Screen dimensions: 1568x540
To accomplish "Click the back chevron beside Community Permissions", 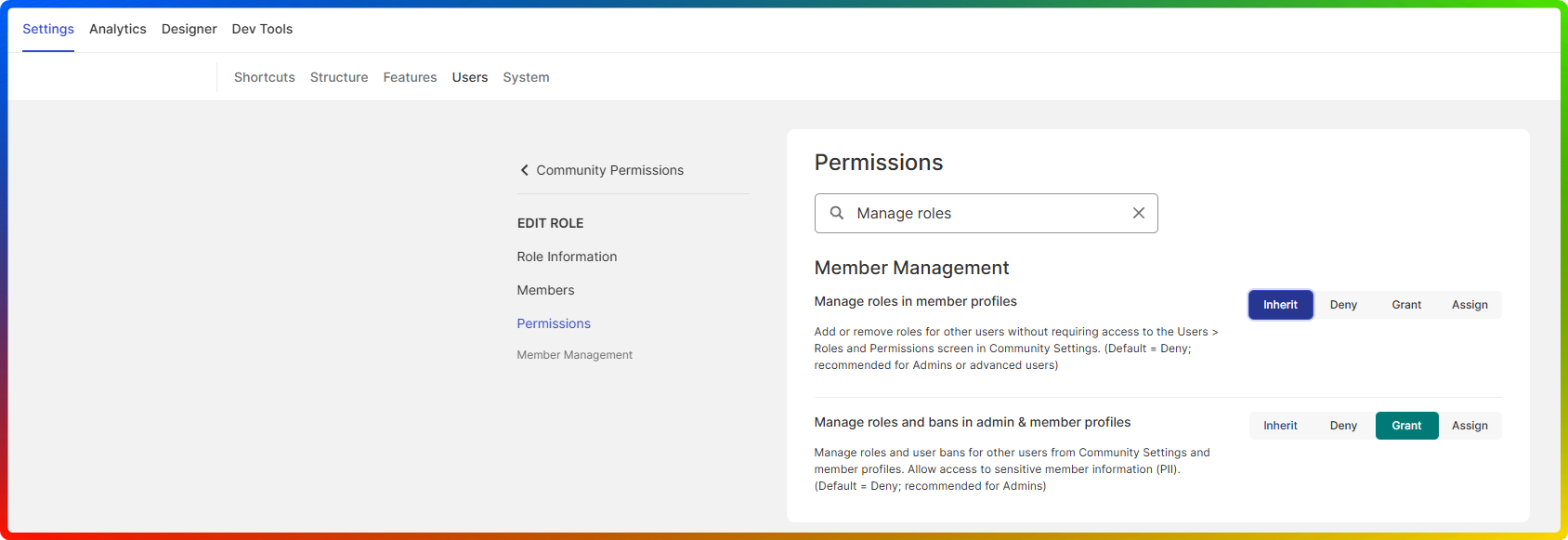I will tap(525, 170).
